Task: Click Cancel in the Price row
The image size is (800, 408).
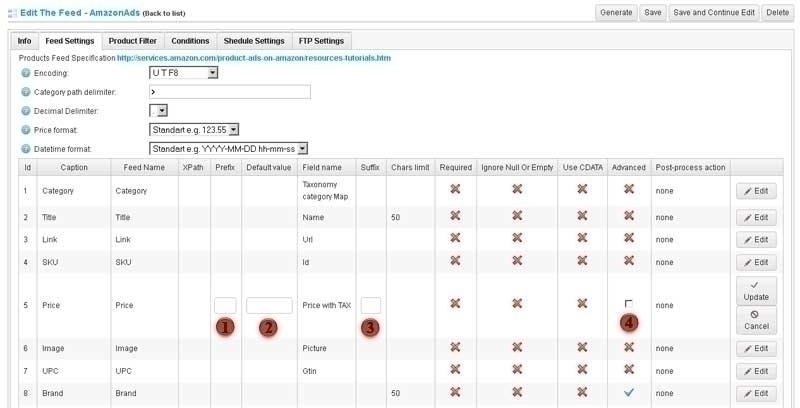Action: 756,320
